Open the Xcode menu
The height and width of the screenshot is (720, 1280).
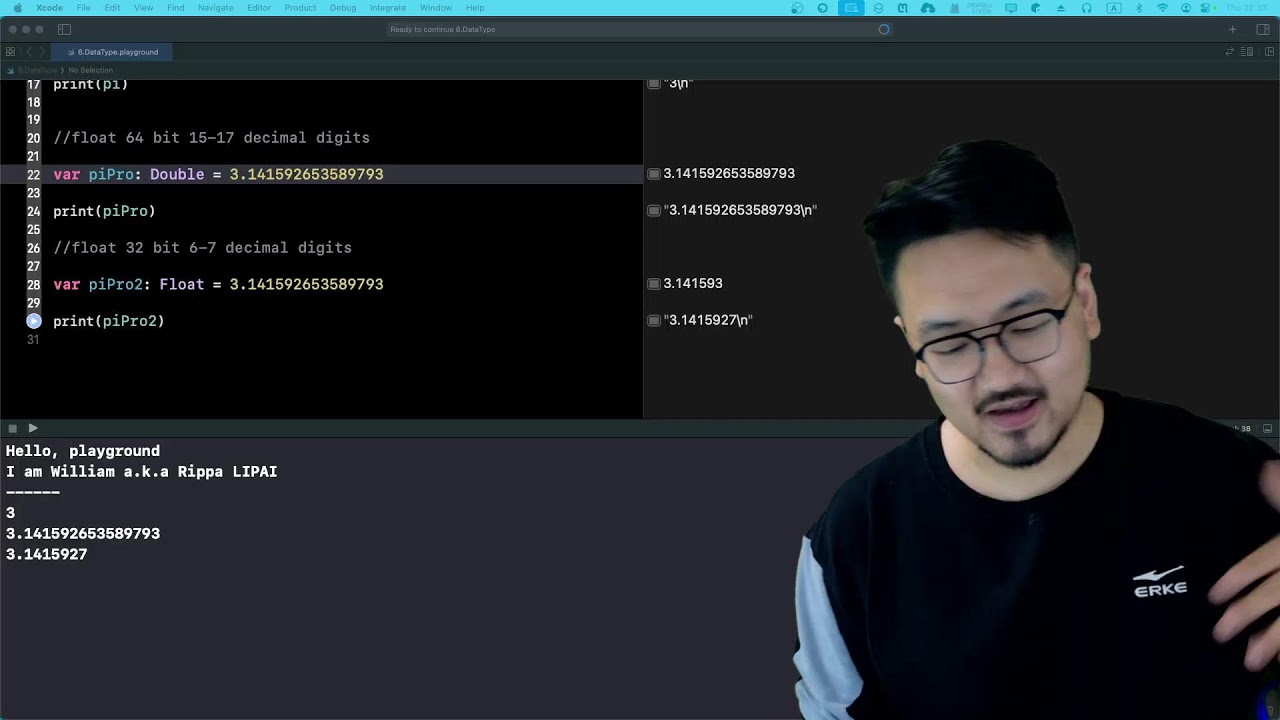click(49, 8)
